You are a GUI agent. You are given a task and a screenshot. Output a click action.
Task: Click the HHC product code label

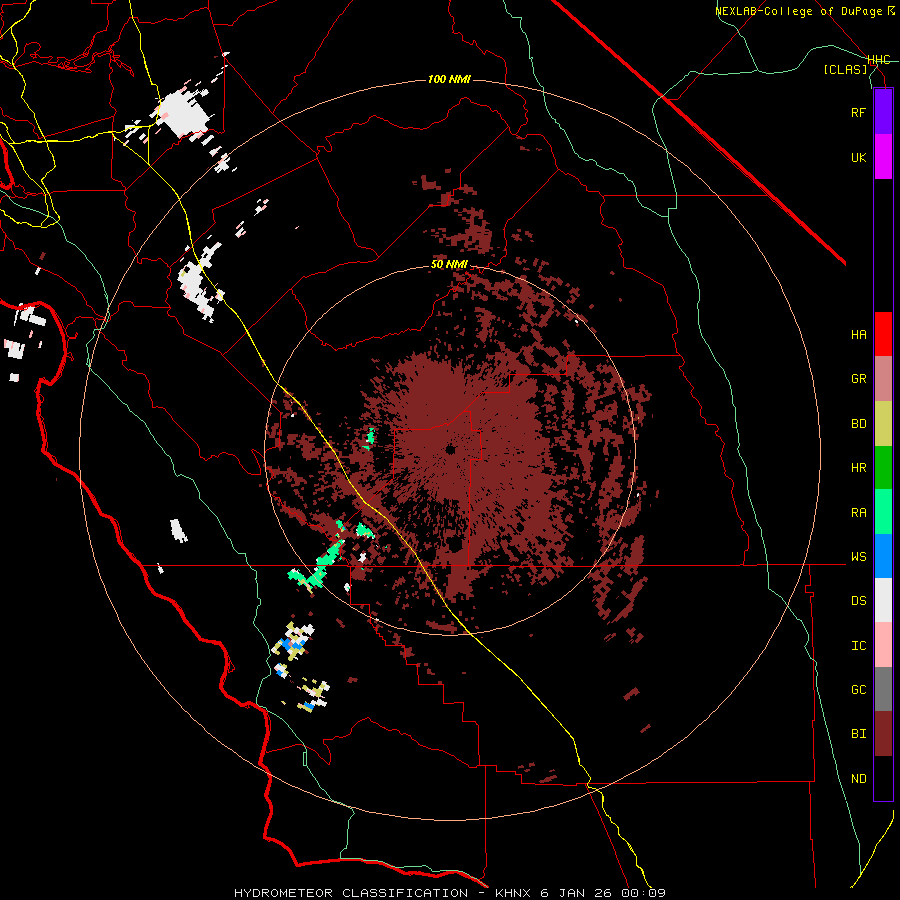879,60
